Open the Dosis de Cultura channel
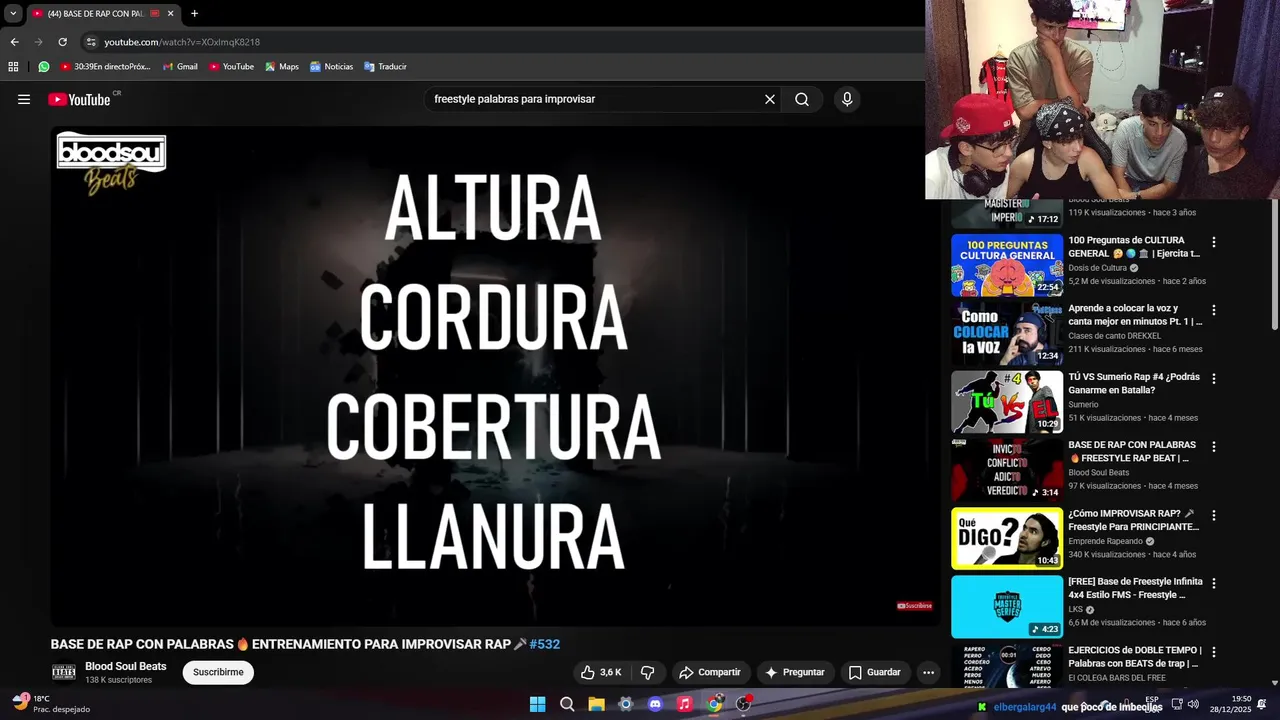This screenshot has height=720, width=1280. (x=1097, y=268)
